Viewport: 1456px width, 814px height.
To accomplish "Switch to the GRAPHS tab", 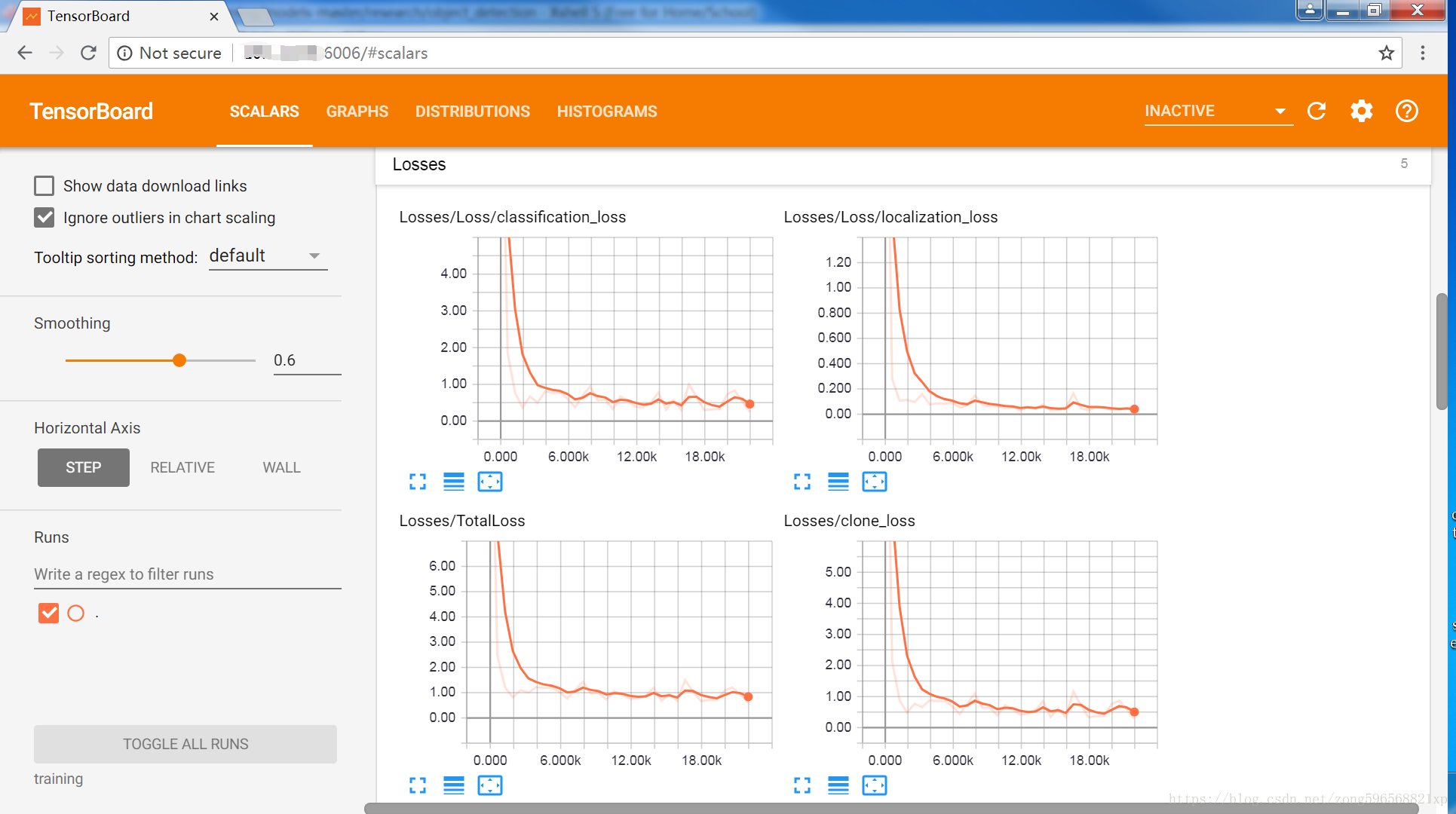I will coord(357,112).
